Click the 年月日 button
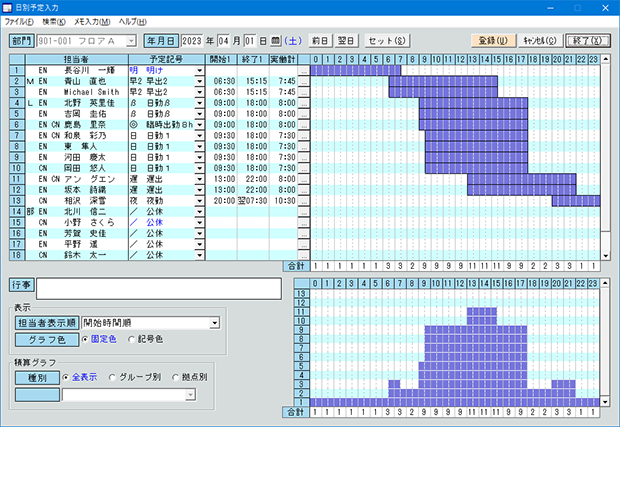620x482 pixels. click(x=161, y=41)
